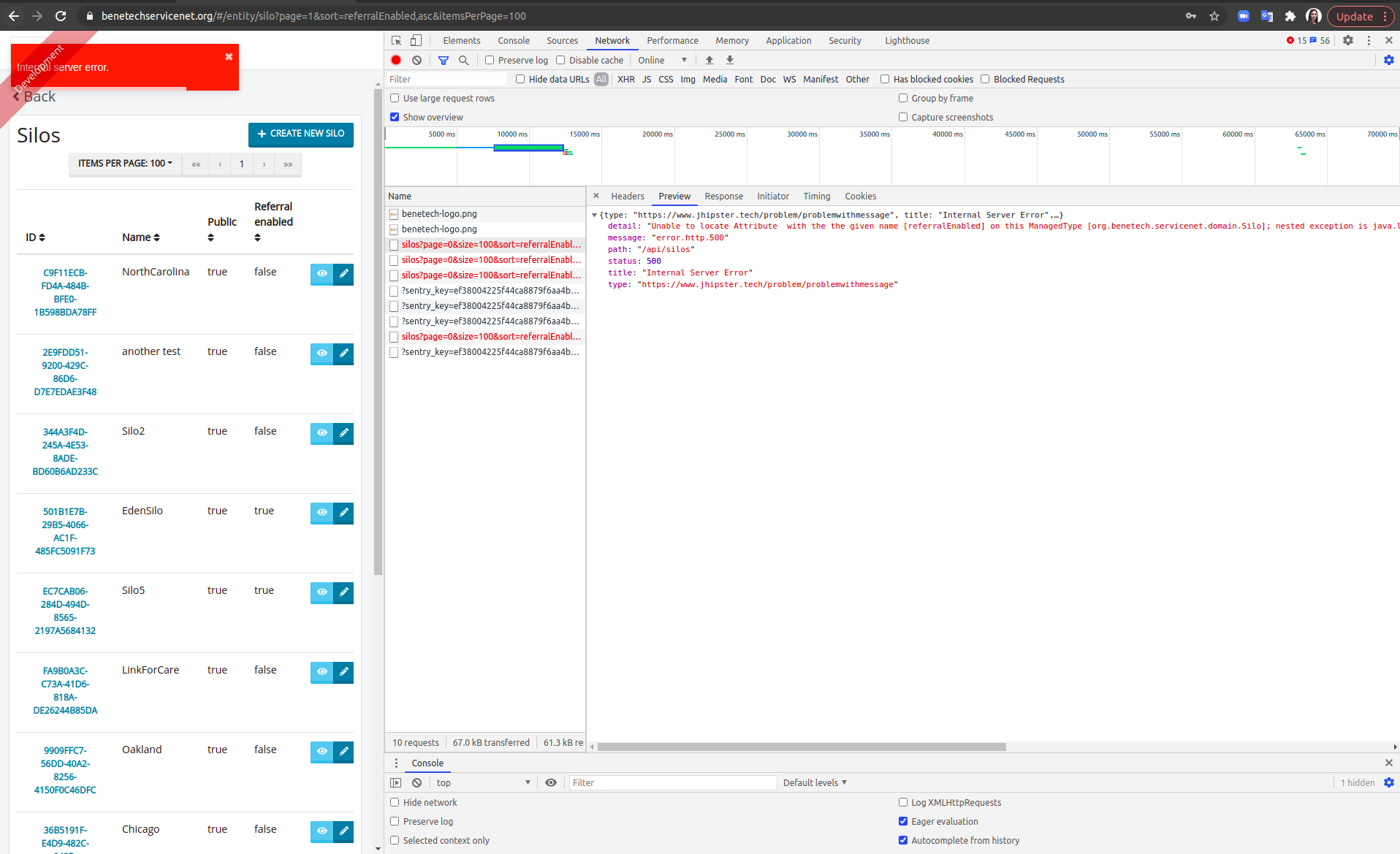The height and width of the screenshot is (854, 1400).
Task: Toggle the device toolbar
Action: coord(416,40)
